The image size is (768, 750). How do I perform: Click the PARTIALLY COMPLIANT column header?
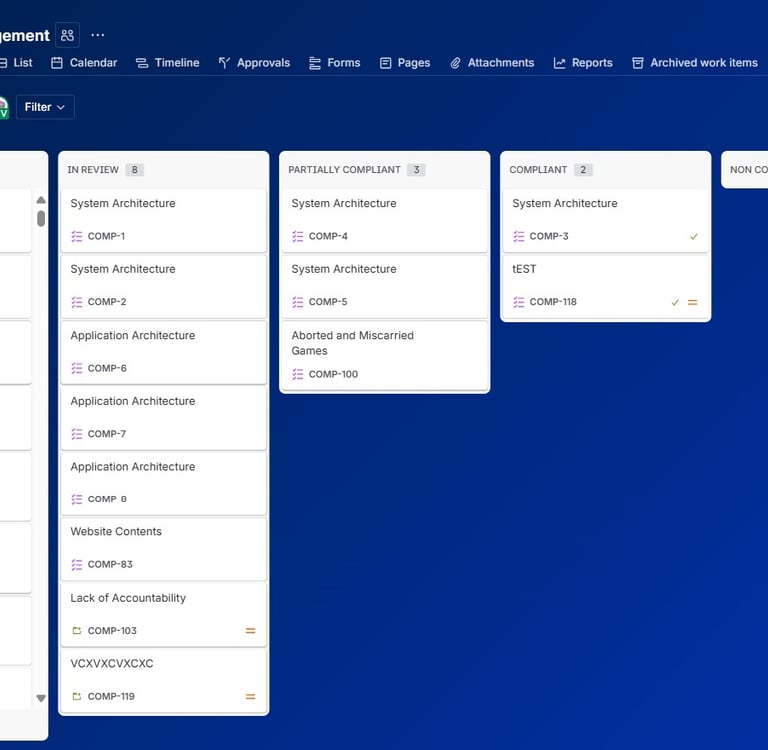tap(344, 169)
